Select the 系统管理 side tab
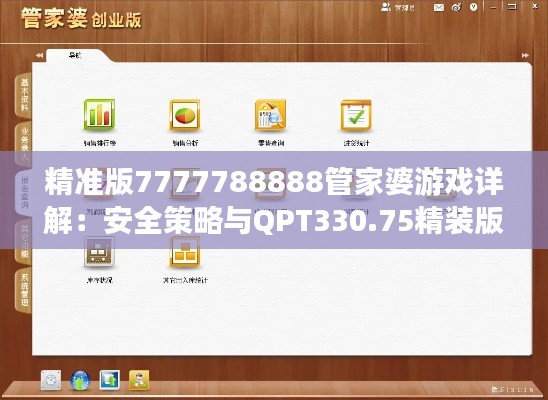The width and height of the screenshot is (548, 400). point(23,291)
